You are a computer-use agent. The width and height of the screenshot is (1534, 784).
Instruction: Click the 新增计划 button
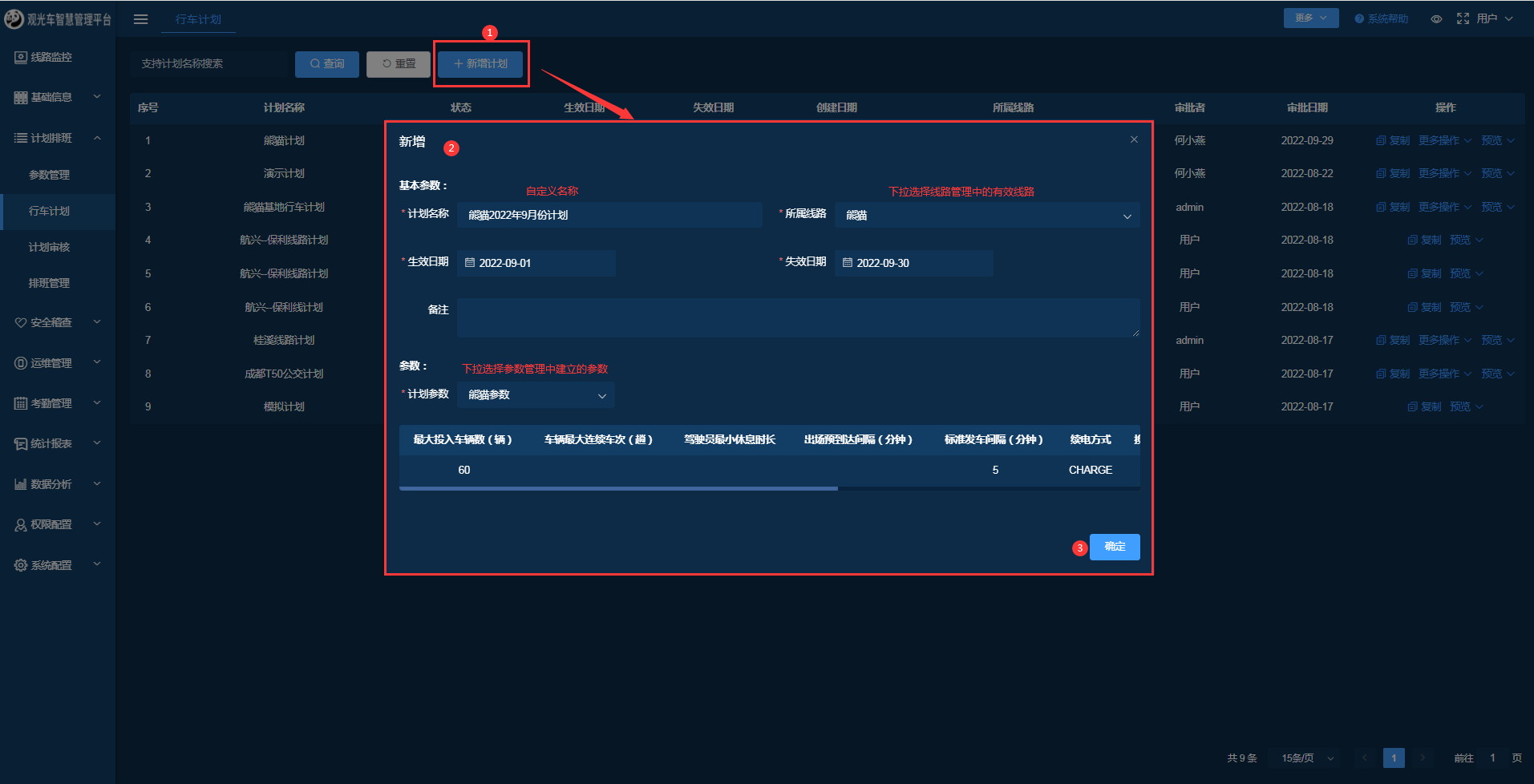coord(480,64)
